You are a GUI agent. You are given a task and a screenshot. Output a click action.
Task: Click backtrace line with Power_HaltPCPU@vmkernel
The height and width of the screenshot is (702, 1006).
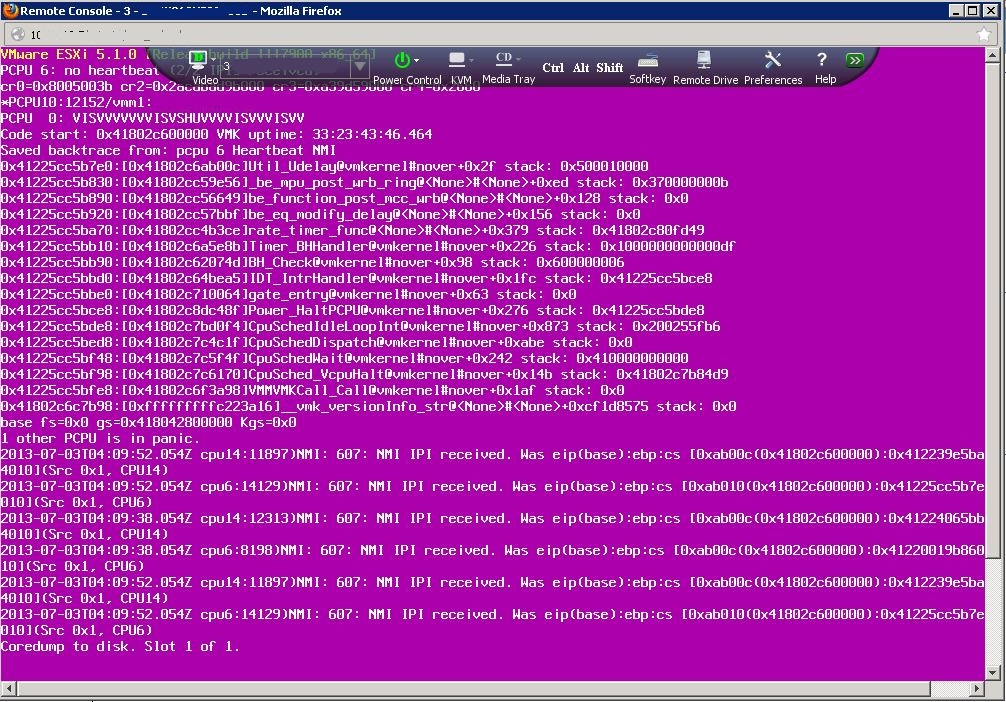click(352, 310)
